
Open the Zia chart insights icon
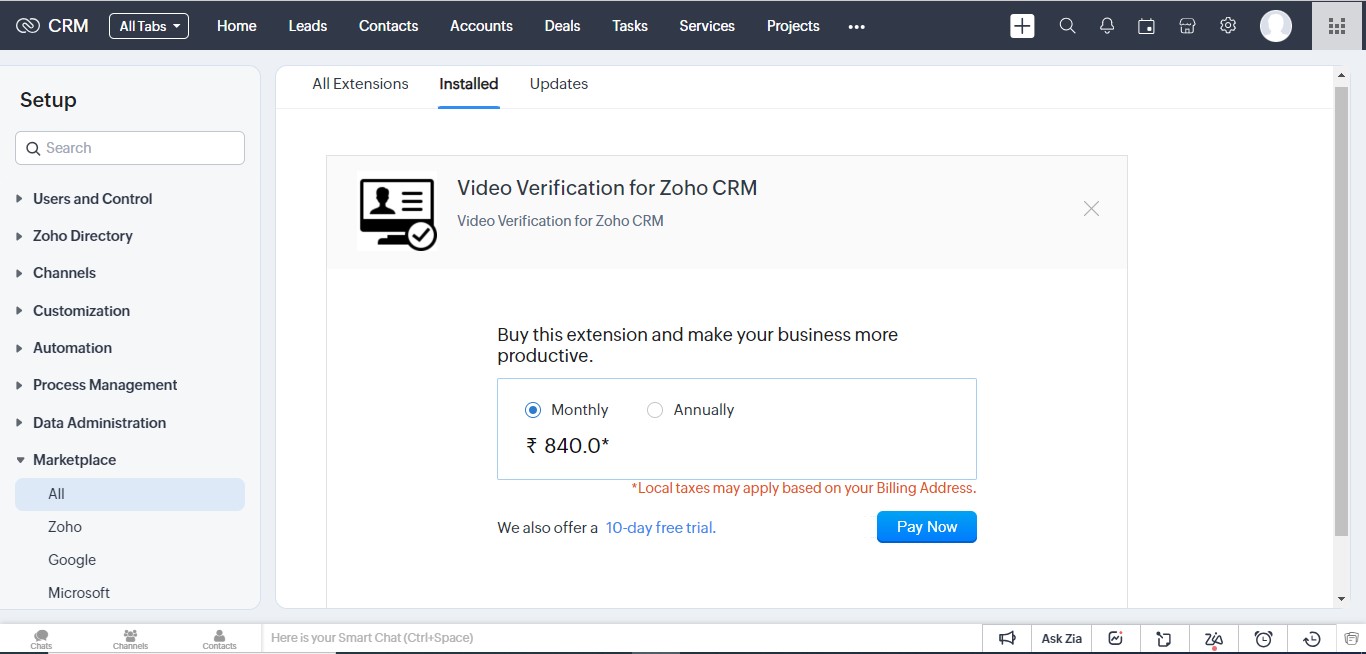1116,638
